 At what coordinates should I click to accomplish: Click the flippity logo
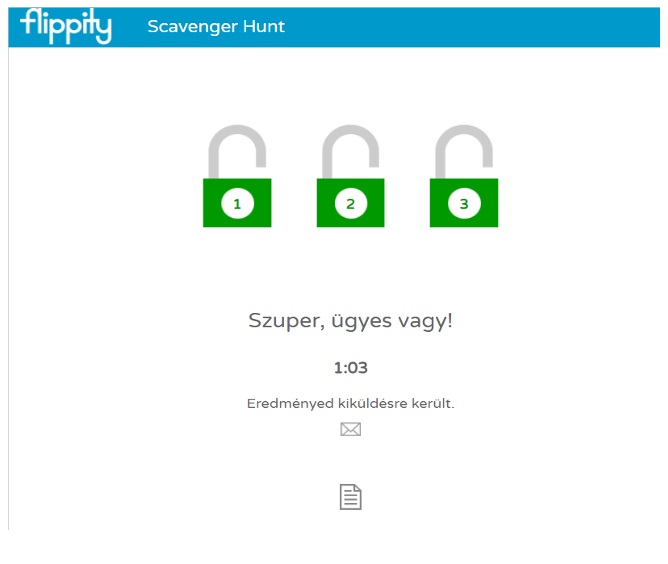point(66,26)
